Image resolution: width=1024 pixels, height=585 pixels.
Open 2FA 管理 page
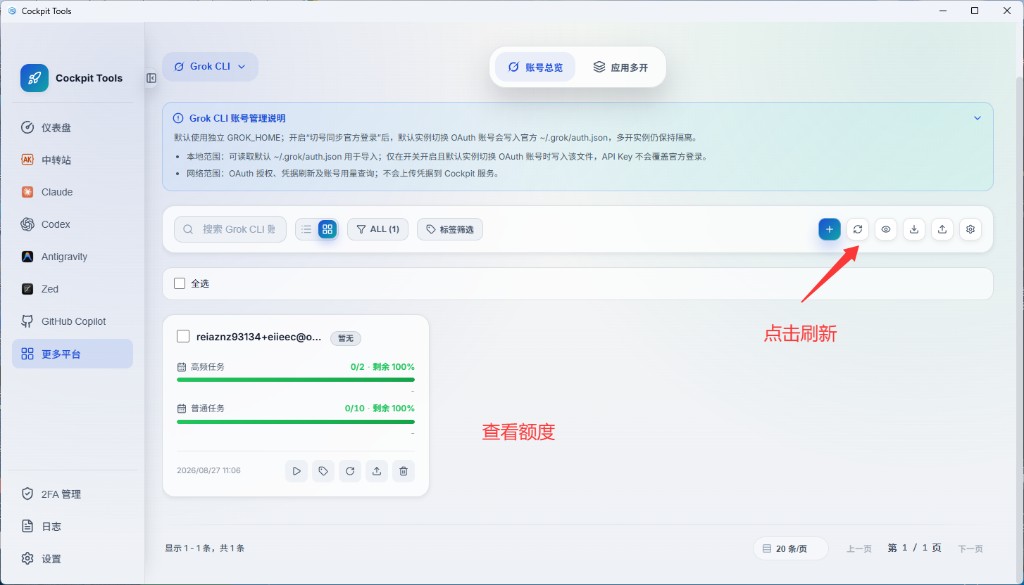click(72, 494)
